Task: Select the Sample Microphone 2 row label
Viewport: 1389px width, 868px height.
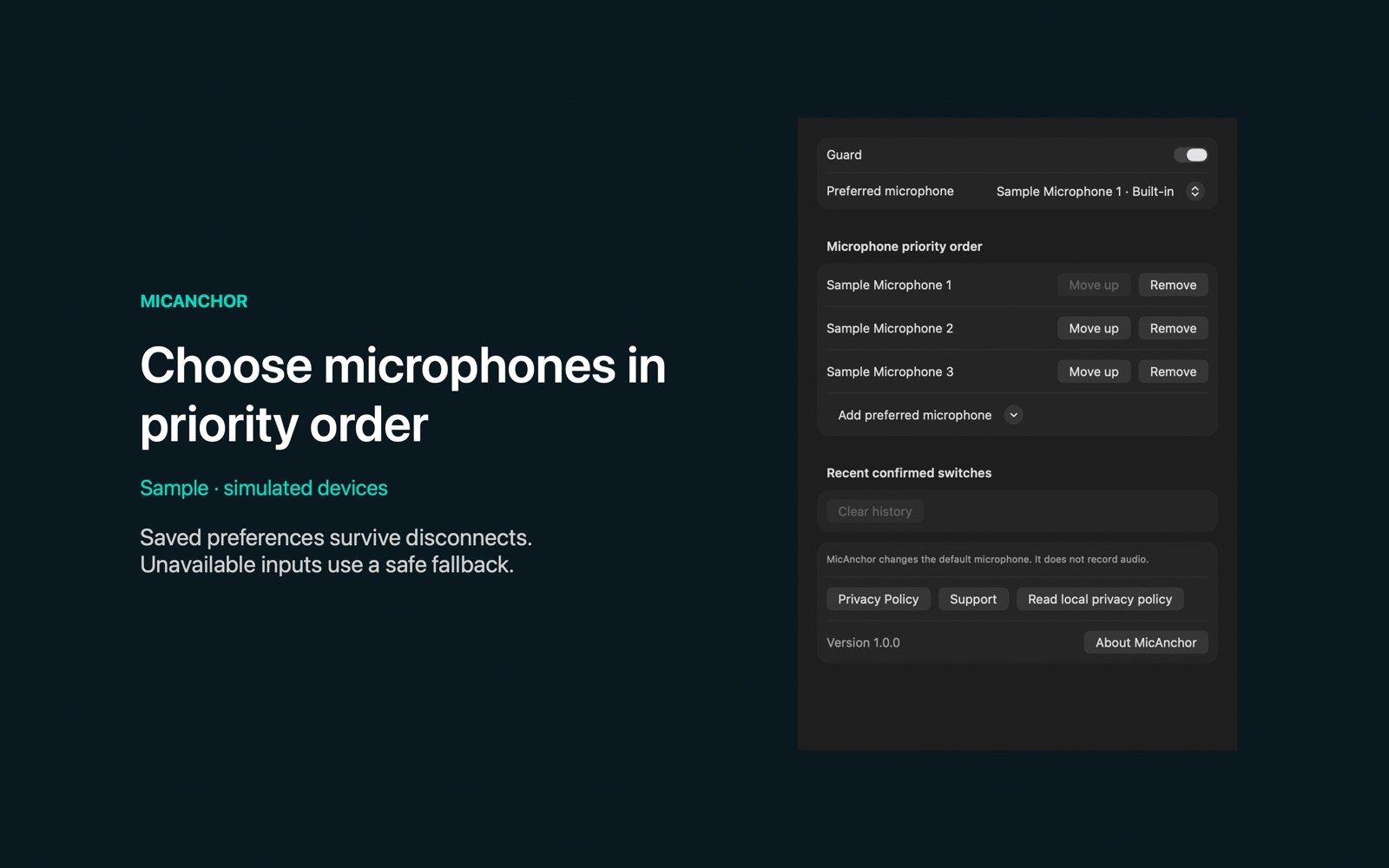Action: pos(890,328)
